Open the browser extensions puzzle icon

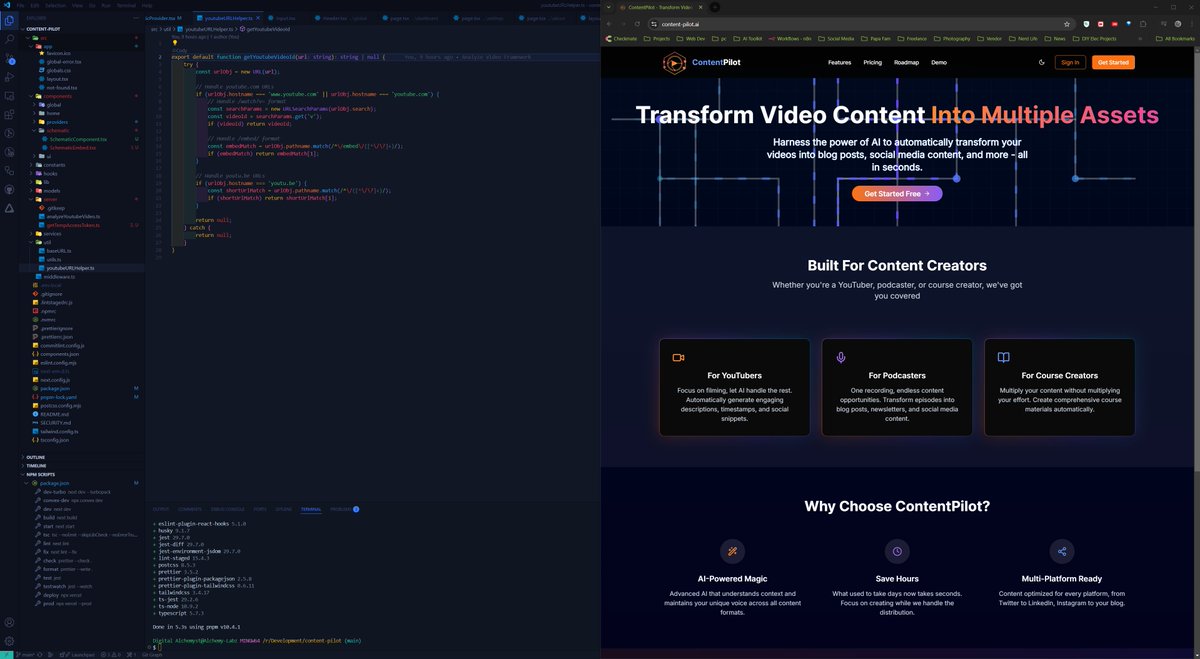tap(1143, 24)
